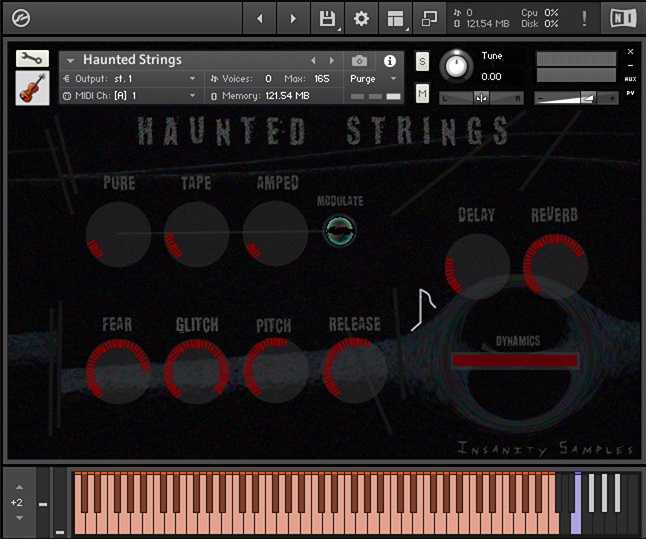Click the AMPED knob
The height and width of the screenshot is (539, 646).
[x=275, y=234]
